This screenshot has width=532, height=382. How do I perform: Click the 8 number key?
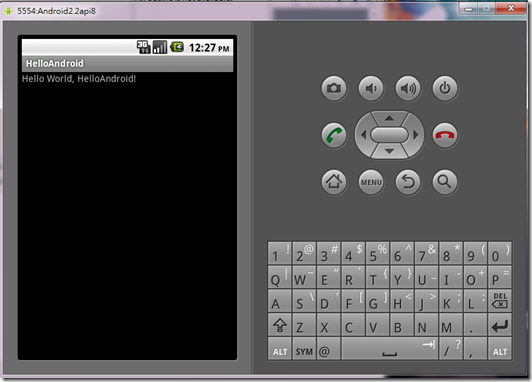451,253
